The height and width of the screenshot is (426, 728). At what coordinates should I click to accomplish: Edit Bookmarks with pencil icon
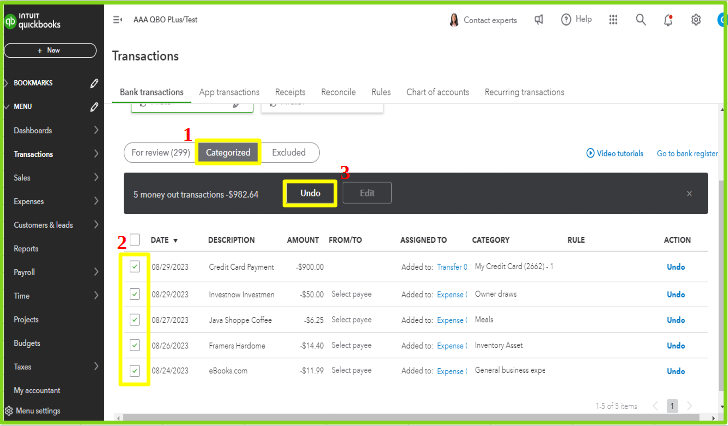[x=94, y=83]
